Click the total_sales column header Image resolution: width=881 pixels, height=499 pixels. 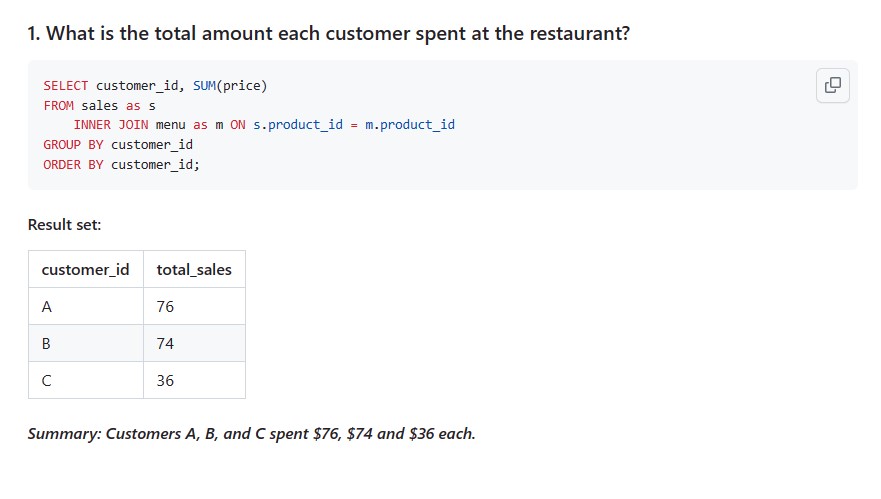pos(194,270)
